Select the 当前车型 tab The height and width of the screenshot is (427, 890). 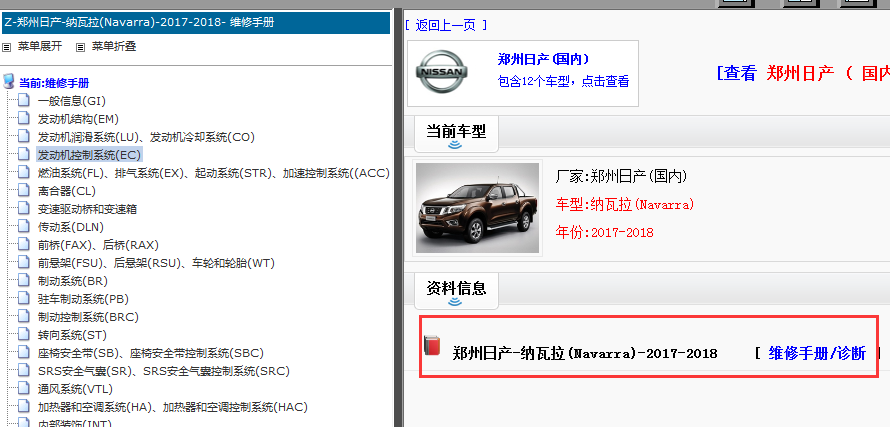point(456,132)
